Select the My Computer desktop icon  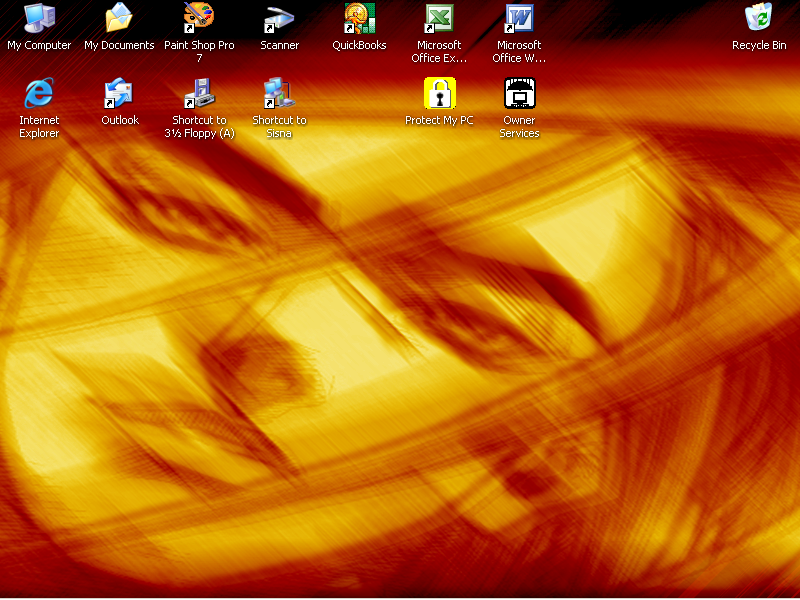click(x=39, y=18)
